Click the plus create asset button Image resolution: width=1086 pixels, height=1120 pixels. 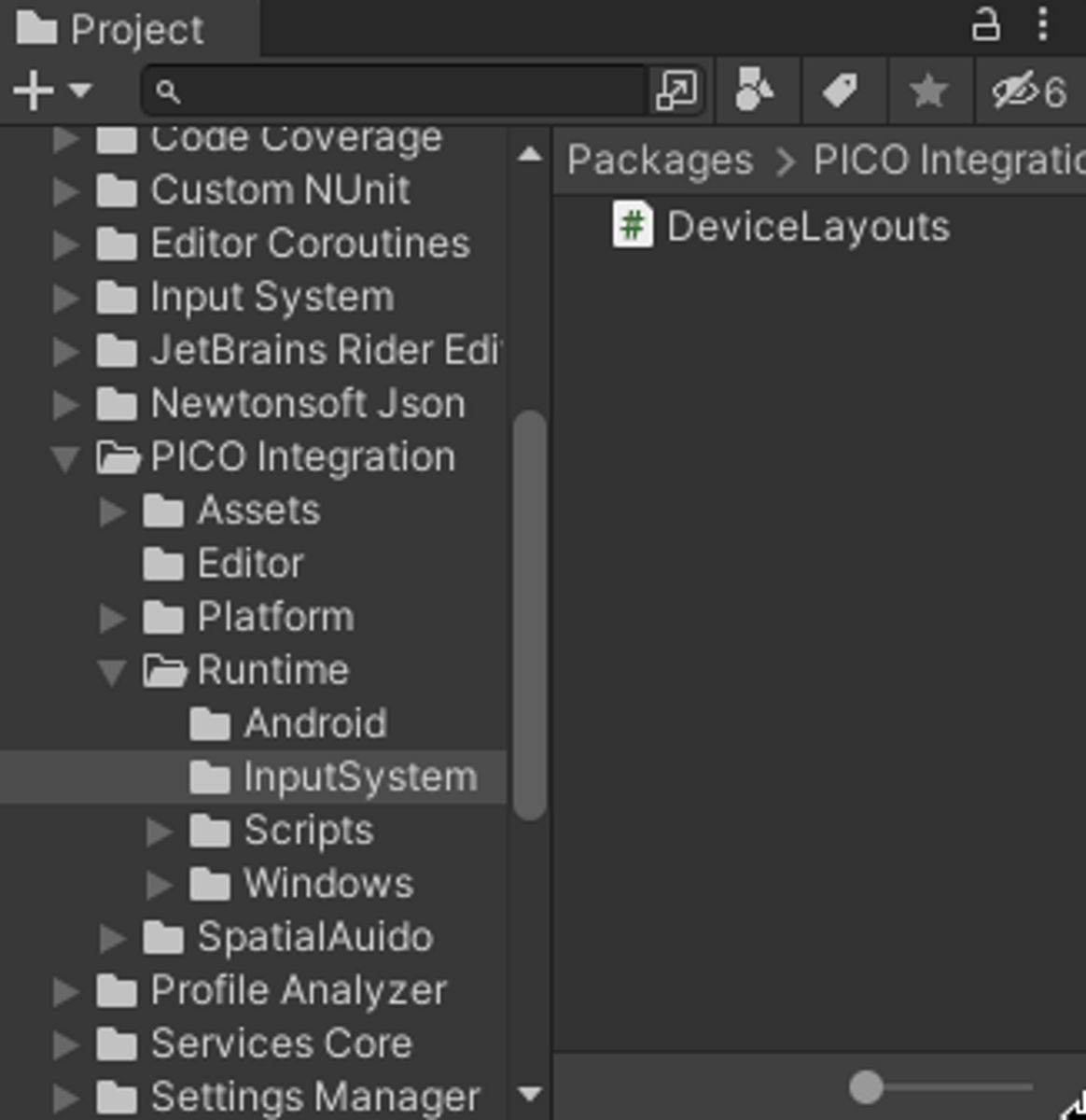click(34, 91)
